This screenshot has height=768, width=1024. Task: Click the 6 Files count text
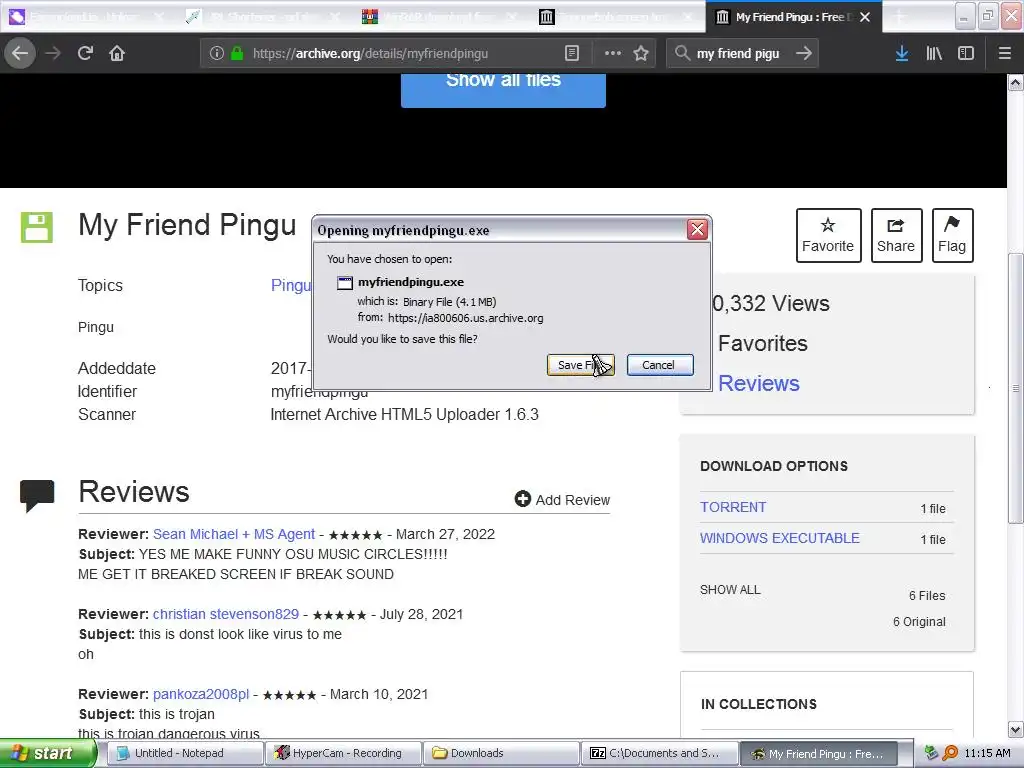(x=927, y=596)
